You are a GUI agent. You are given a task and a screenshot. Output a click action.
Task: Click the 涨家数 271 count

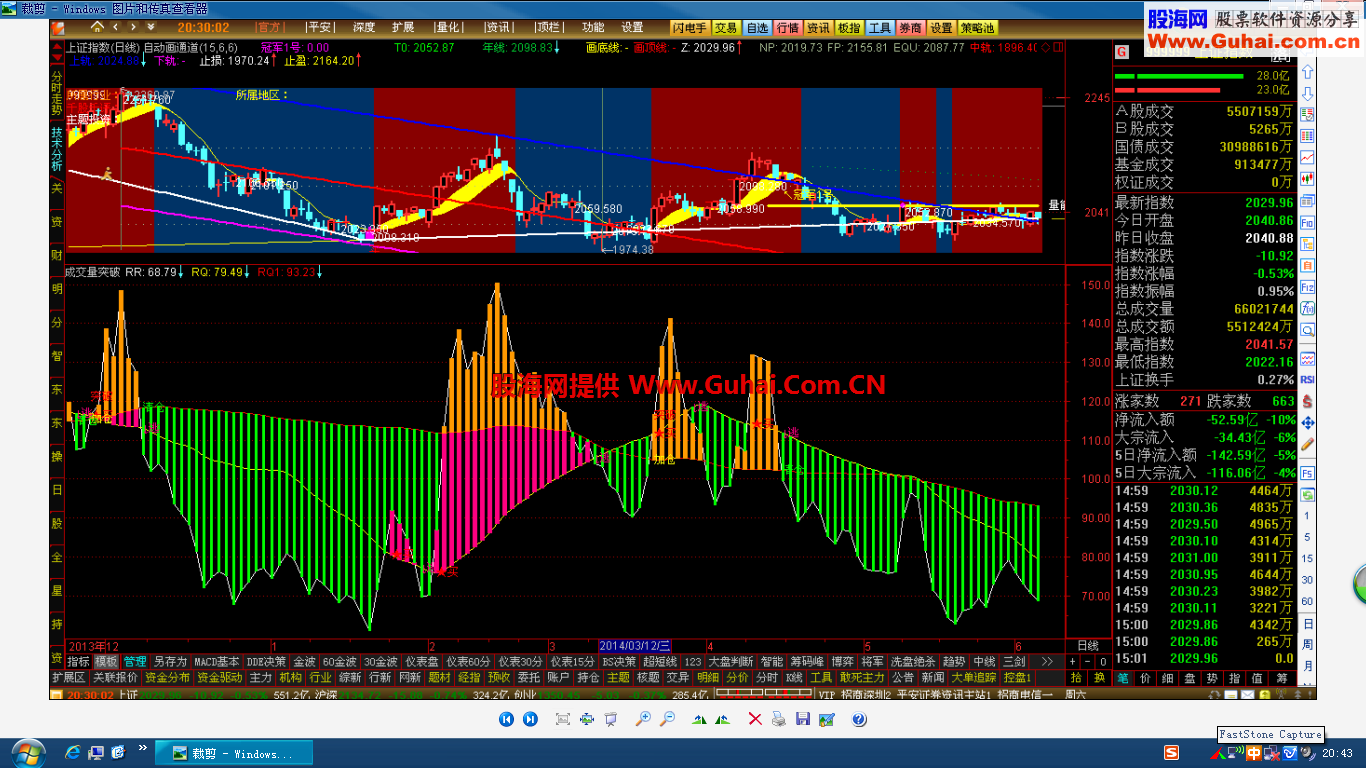click(1189, 401)
